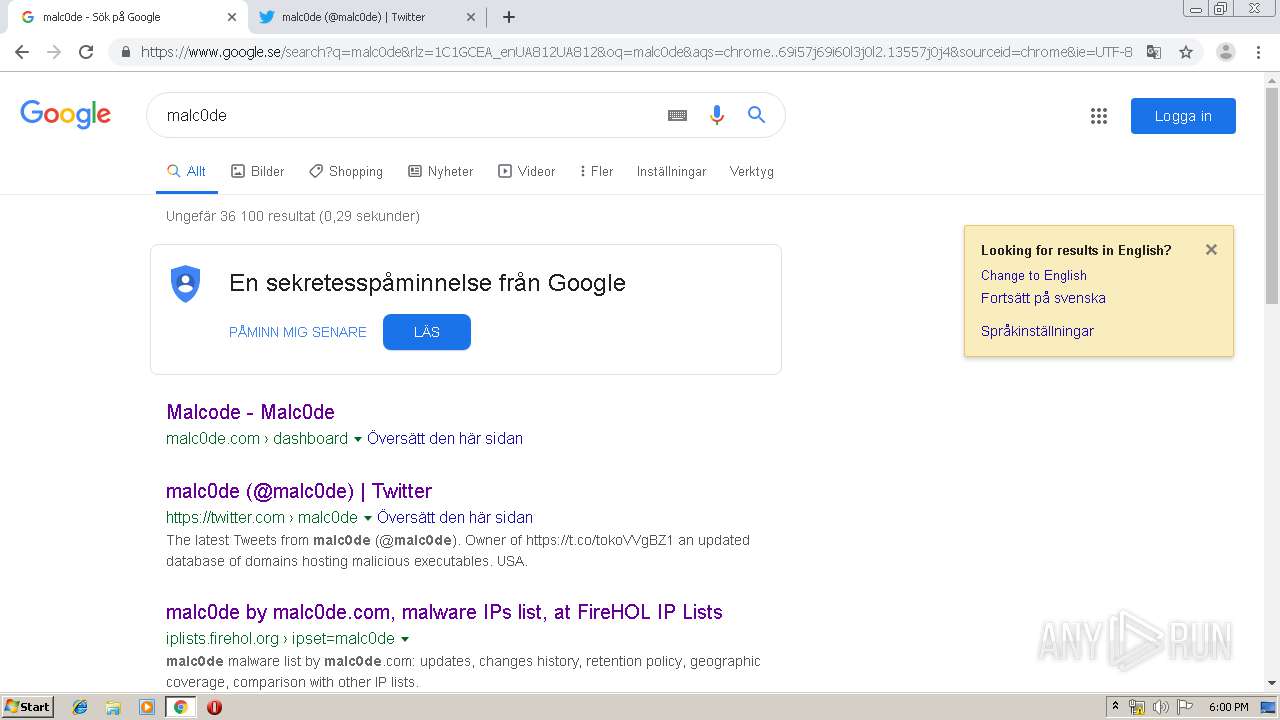Click the network tray icon
The image size is (1280, 720).
click(x=1137, y=707)
